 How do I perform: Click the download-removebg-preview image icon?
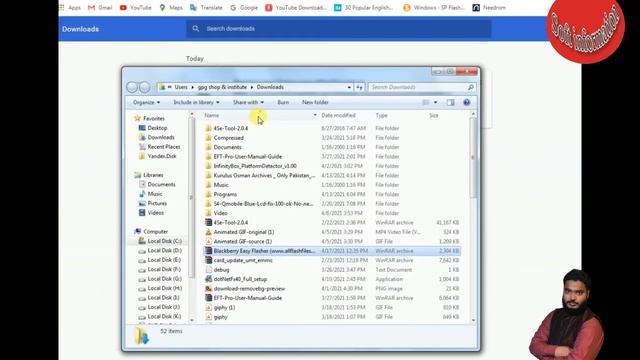click(x=209, y=289)
